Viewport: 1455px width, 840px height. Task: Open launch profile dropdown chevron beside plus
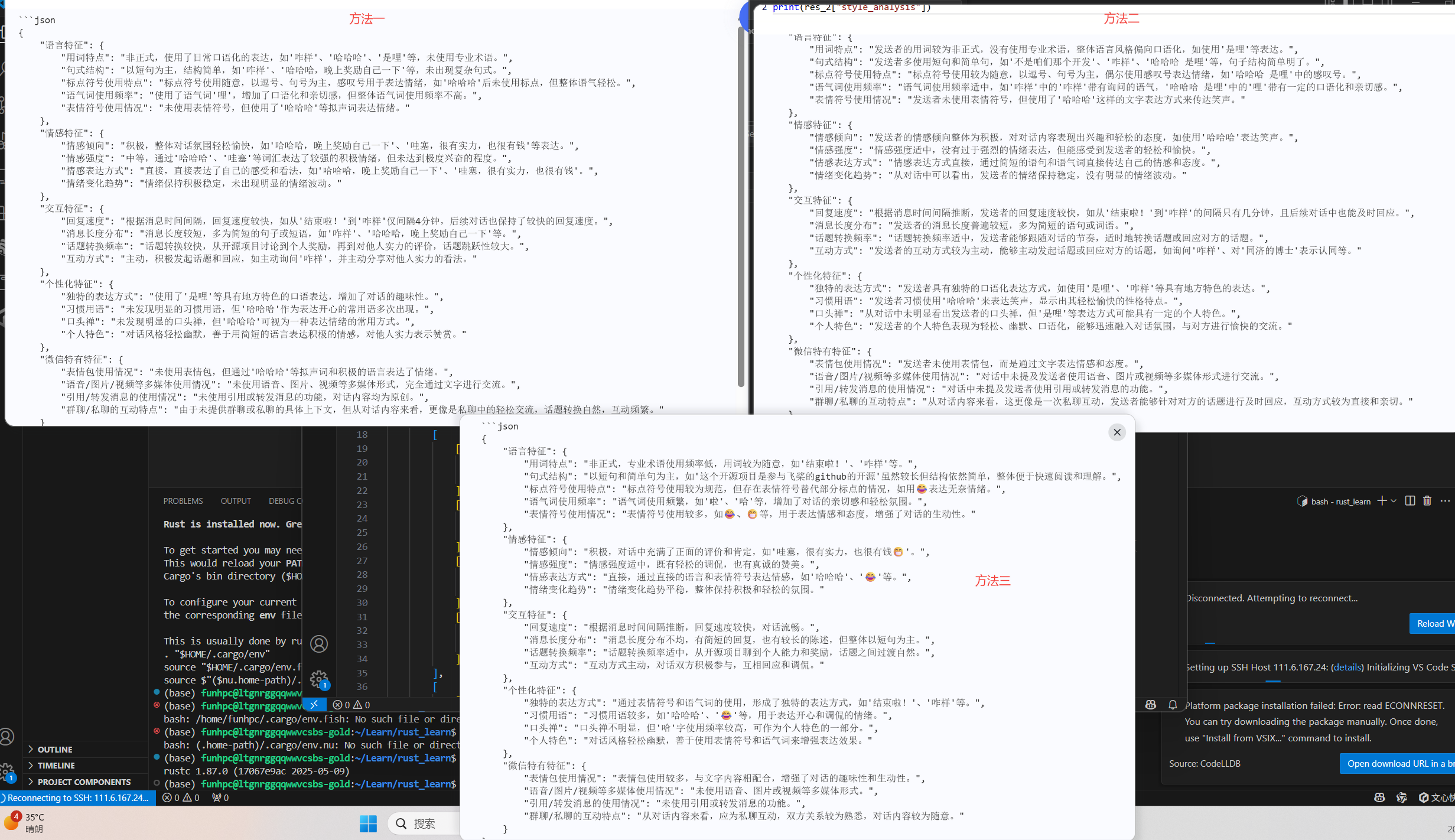click(1394, 501)
